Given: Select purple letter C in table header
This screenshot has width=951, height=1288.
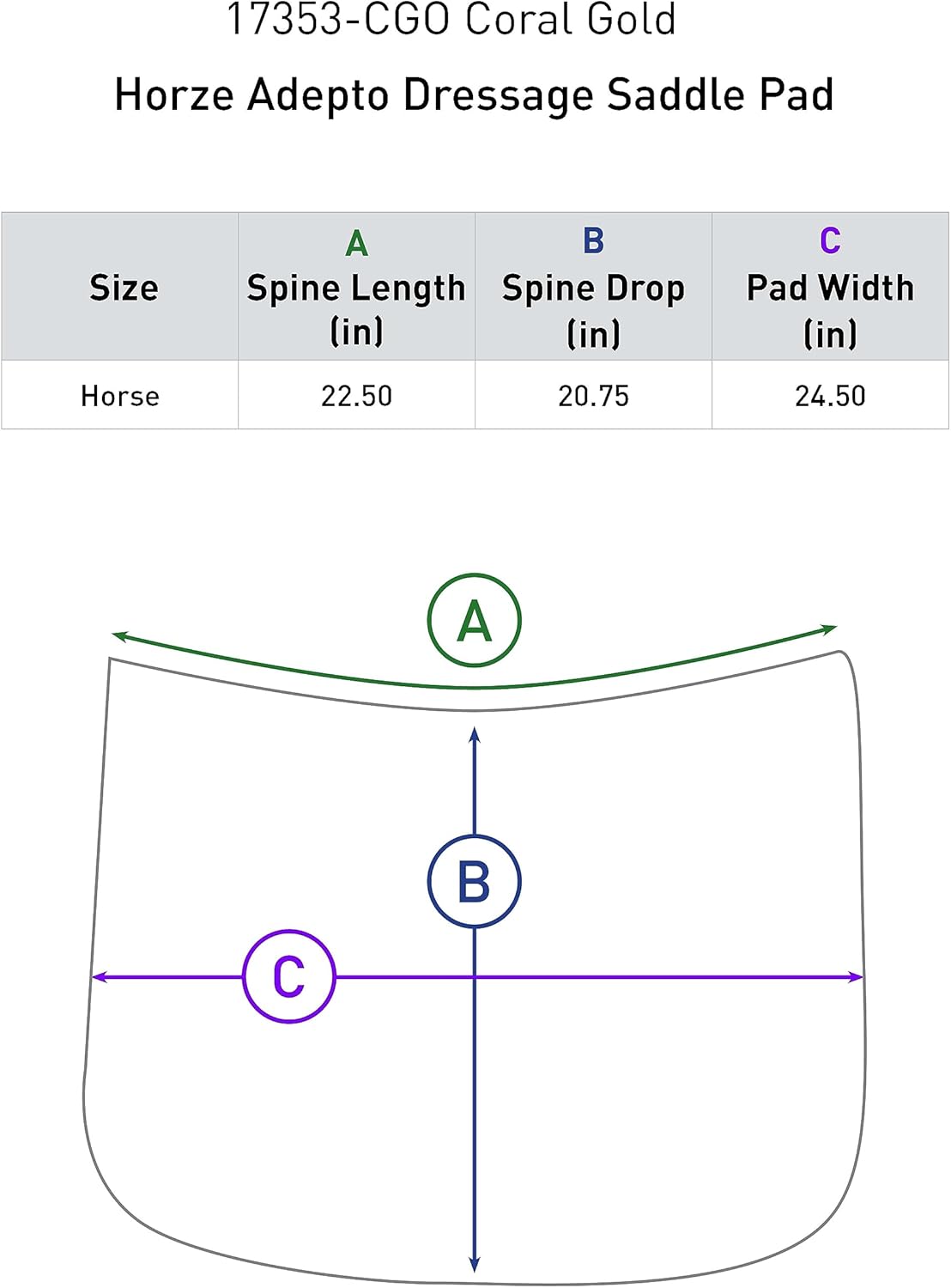Looking at the screenshot, I should (830, 241).
